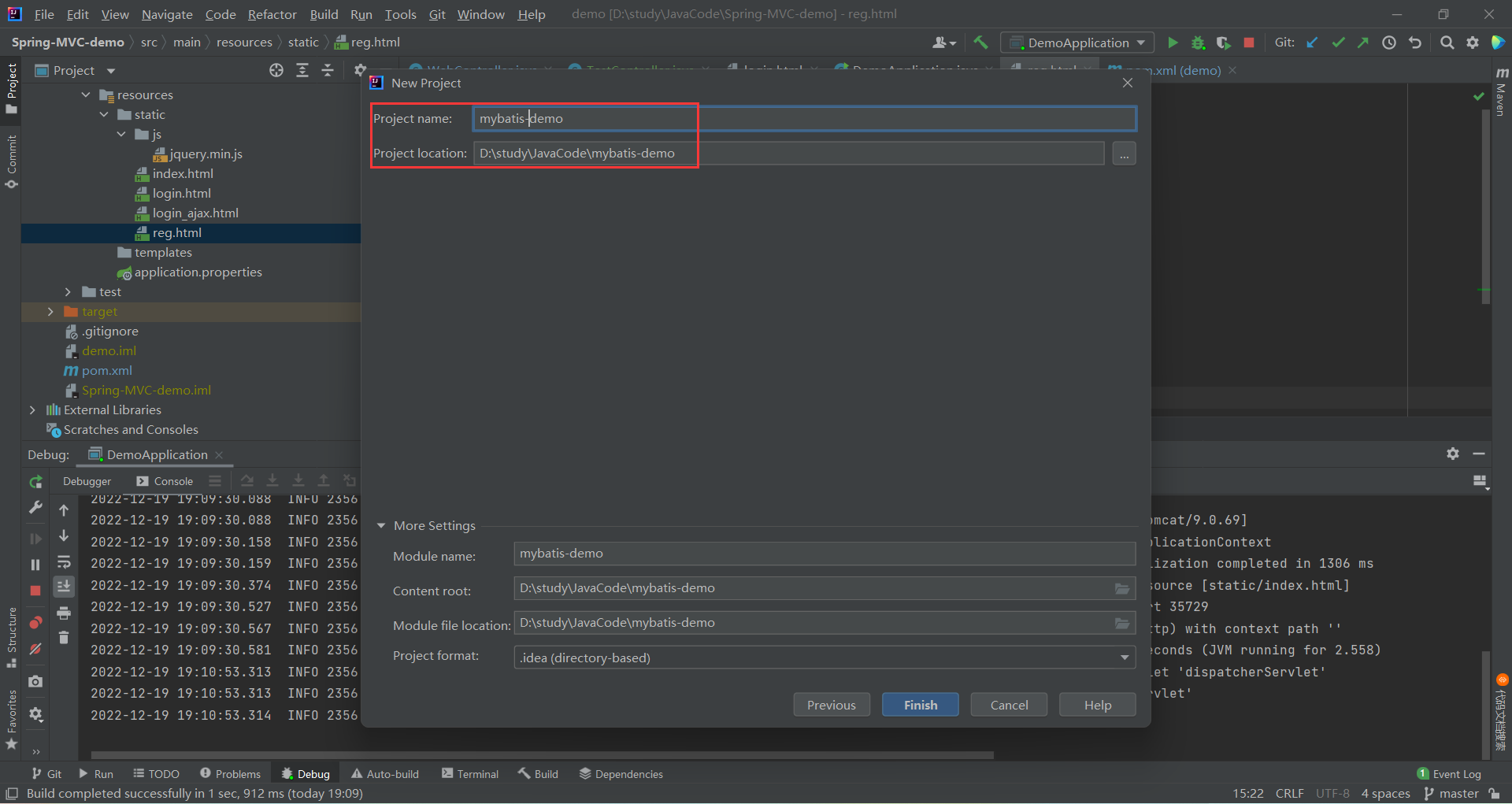The height and width of the screenshot is (804, 1512).
Task: Select application.properties file
Action: click(x=198, y=272)
